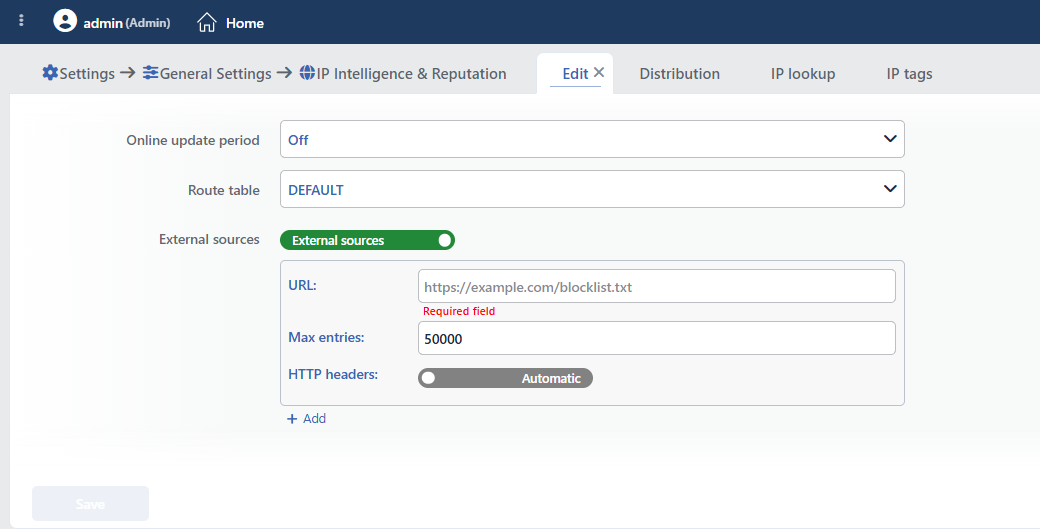Switch to the Distribution tab

click(x=679, y=74)
